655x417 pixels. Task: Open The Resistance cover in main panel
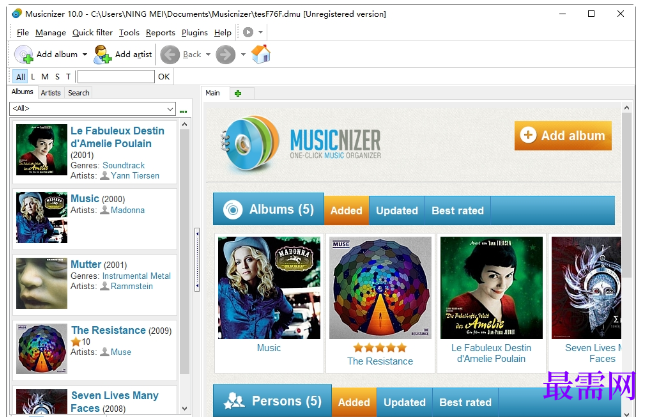pyautogui.click(x=380, y=288)
